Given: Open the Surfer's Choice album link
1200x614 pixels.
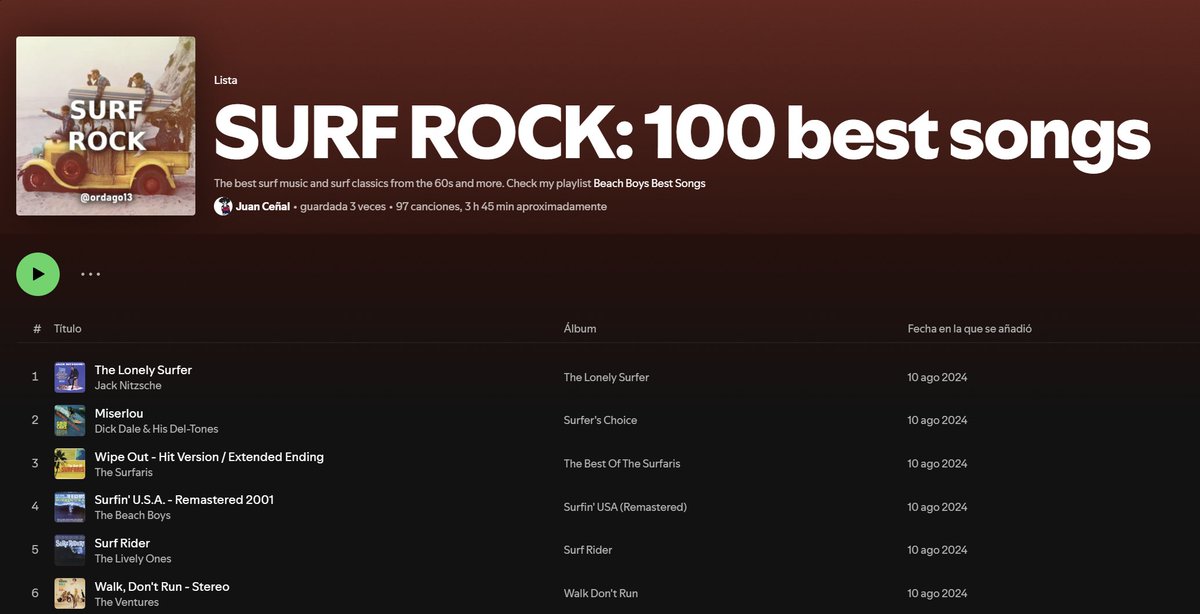Looking at the screenshot, I should click(x=600, y=421).
